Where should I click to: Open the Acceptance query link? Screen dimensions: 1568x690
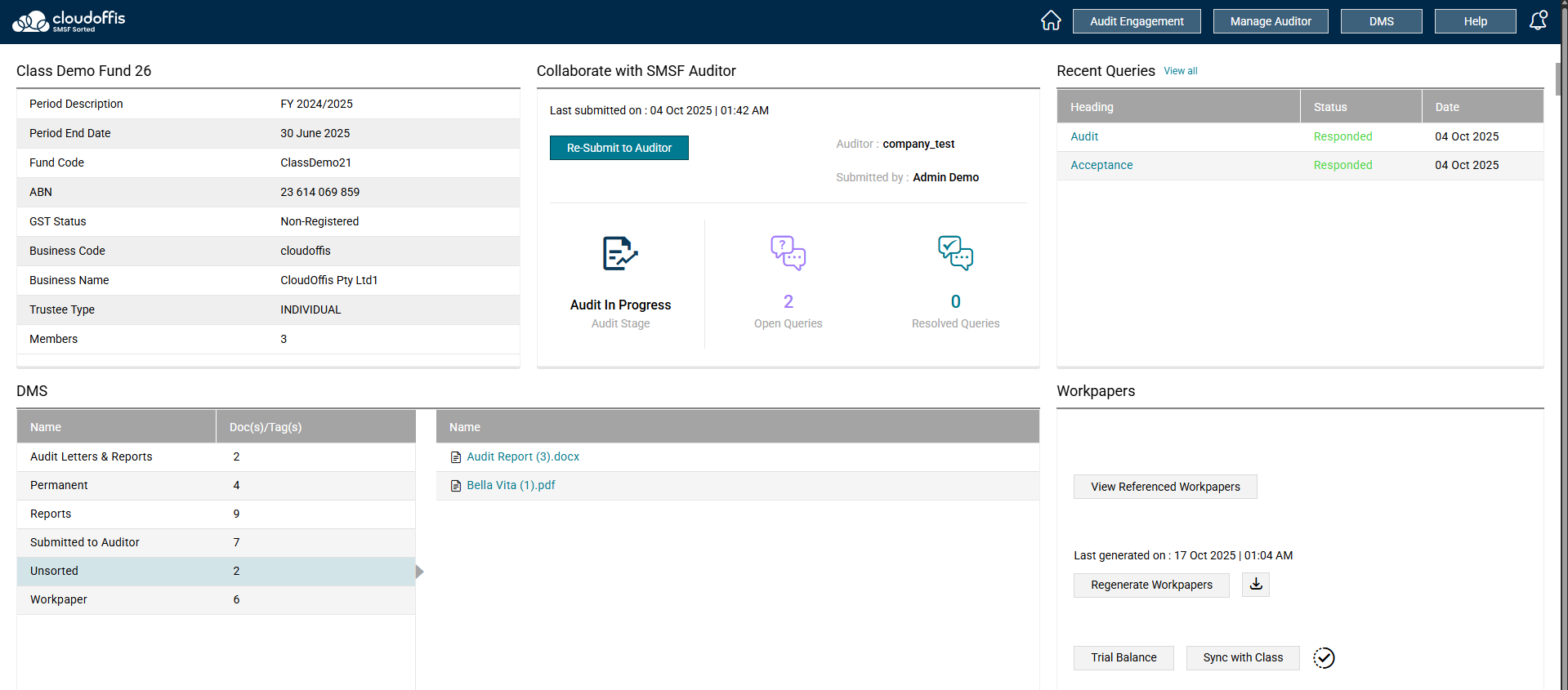(x=1101, y=165)
